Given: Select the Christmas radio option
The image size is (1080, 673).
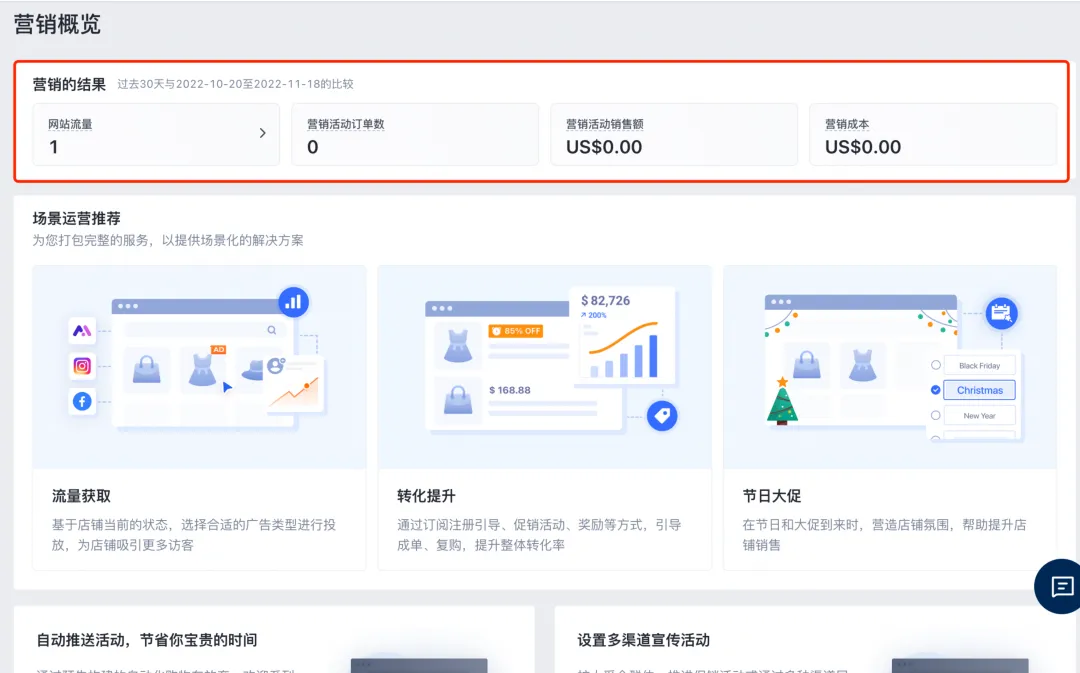Looking at the screenshot, I should 935,390.
